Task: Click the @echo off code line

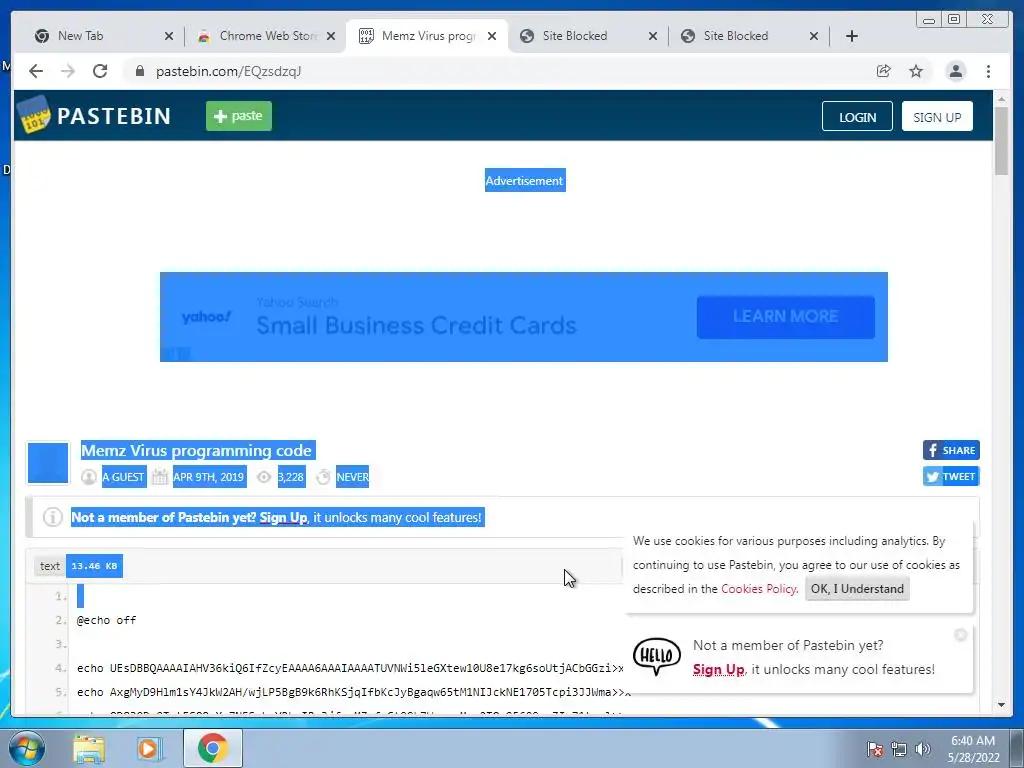Action: 106,620
